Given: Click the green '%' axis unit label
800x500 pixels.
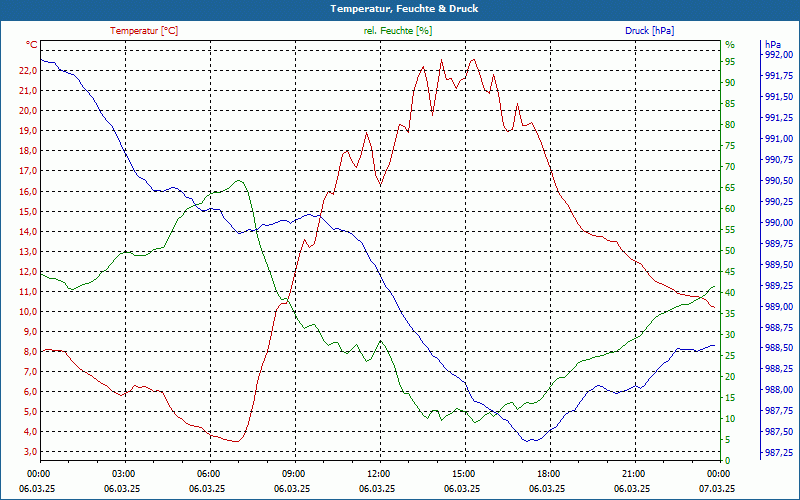Looking at the screenshot, I should (730, 45).
